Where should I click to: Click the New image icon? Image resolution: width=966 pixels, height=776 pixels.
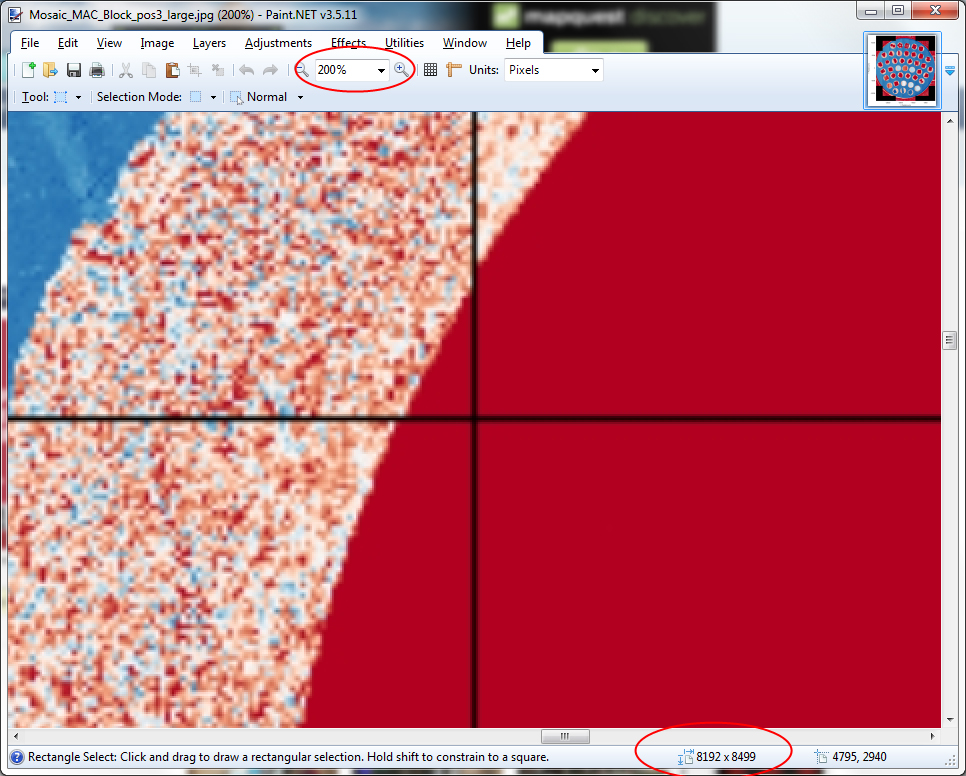point(28,70)
